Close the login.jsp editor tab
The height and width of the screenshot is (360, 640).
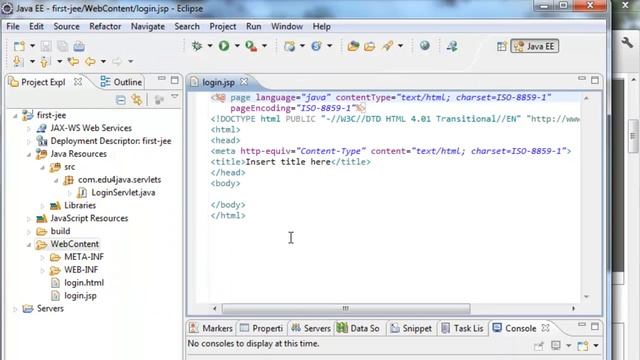pyautogui.click(x=244, y=82)
